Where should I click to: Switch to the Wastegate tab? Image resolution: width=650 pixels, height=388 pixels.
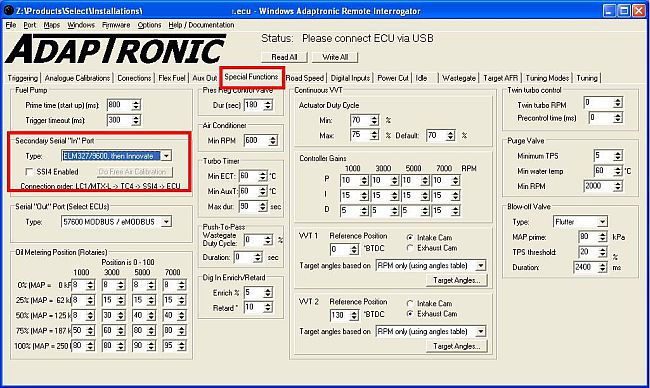[x=458, y=78]
